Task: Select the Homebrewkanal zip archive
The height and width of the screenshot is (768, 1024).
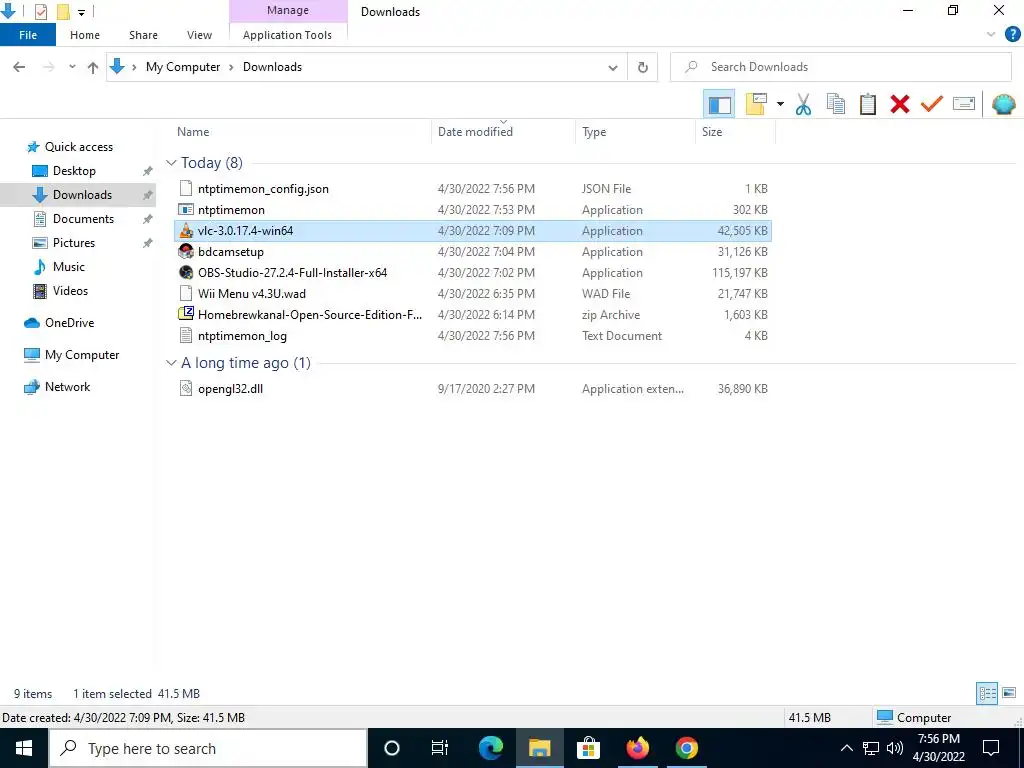Action: (473, 315)
